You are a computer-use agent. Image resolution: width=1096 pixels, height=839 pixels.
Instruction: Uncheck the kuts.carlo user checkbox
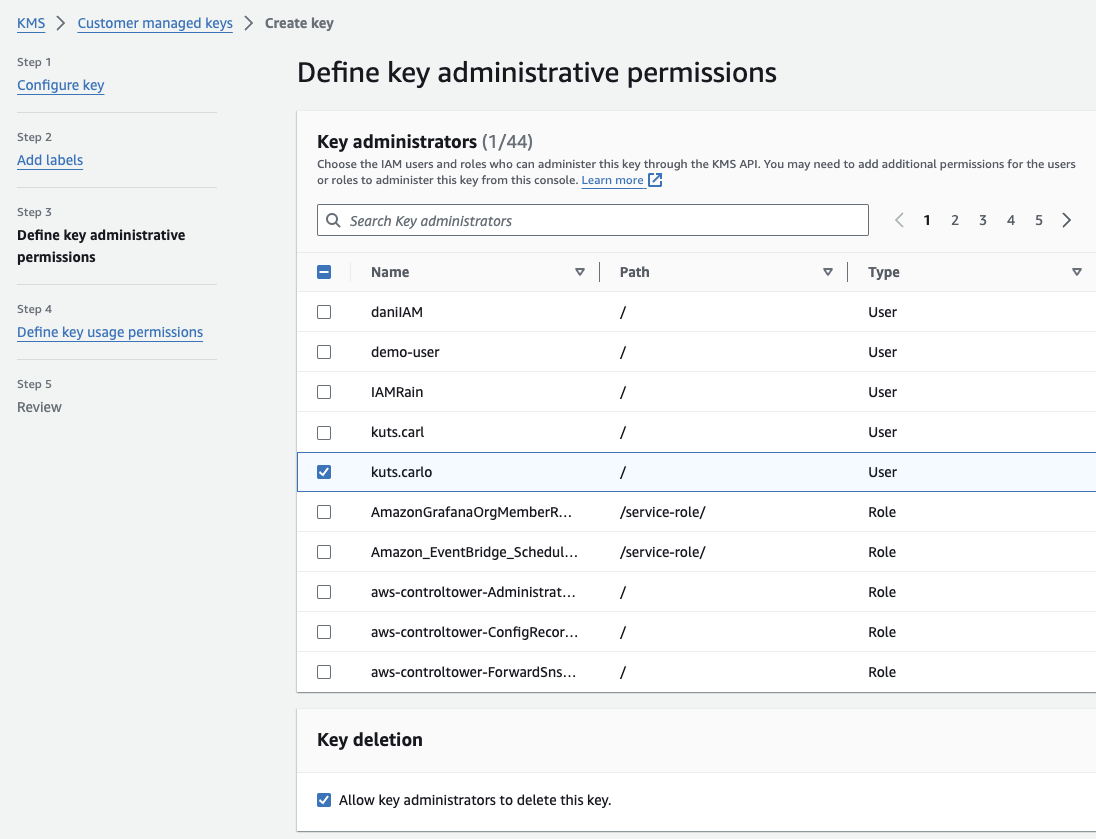click(x=324, y=472)
